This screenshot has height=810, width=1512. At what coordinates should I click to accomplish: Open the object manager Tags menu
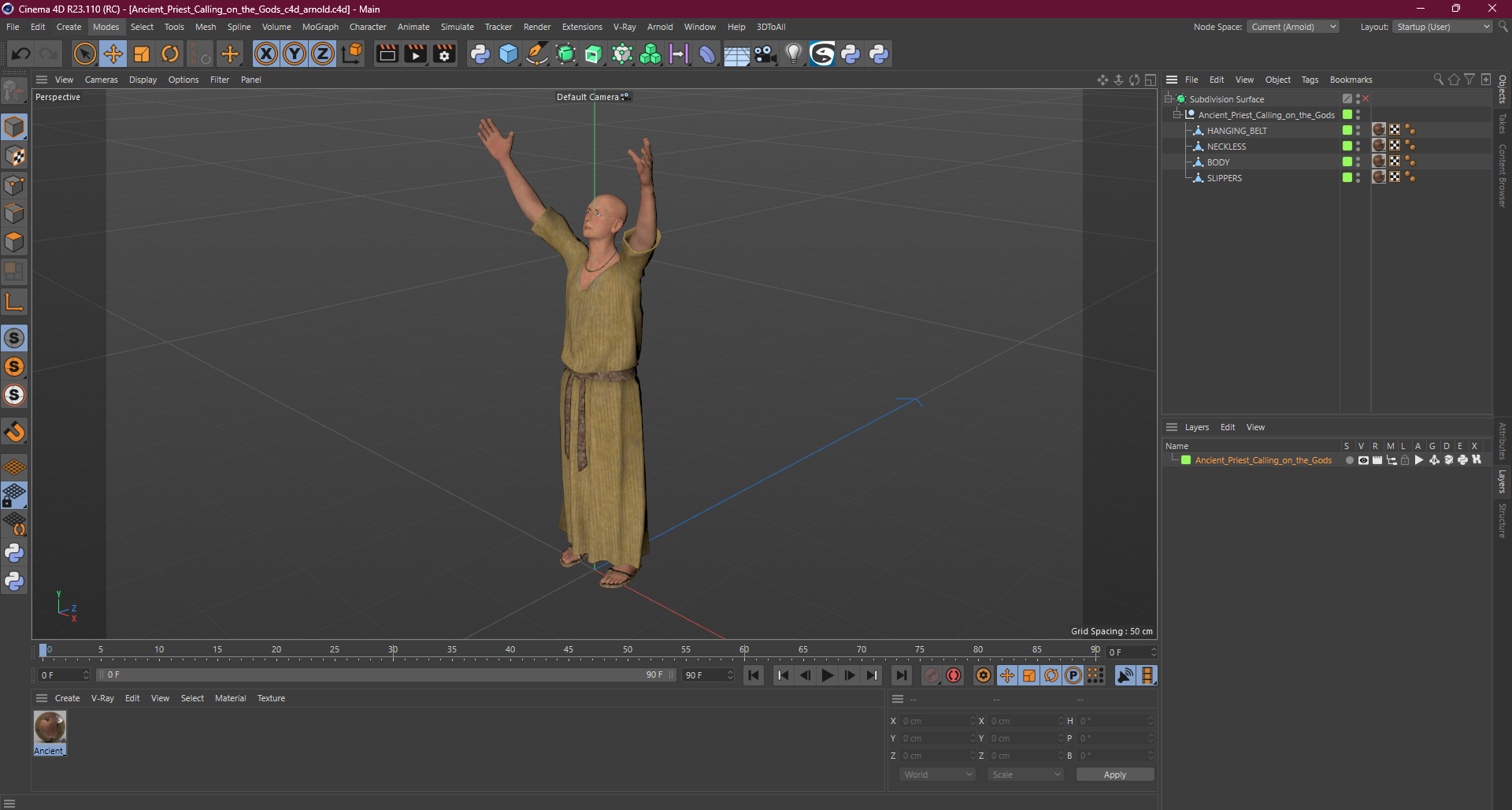pos(1310,80)
